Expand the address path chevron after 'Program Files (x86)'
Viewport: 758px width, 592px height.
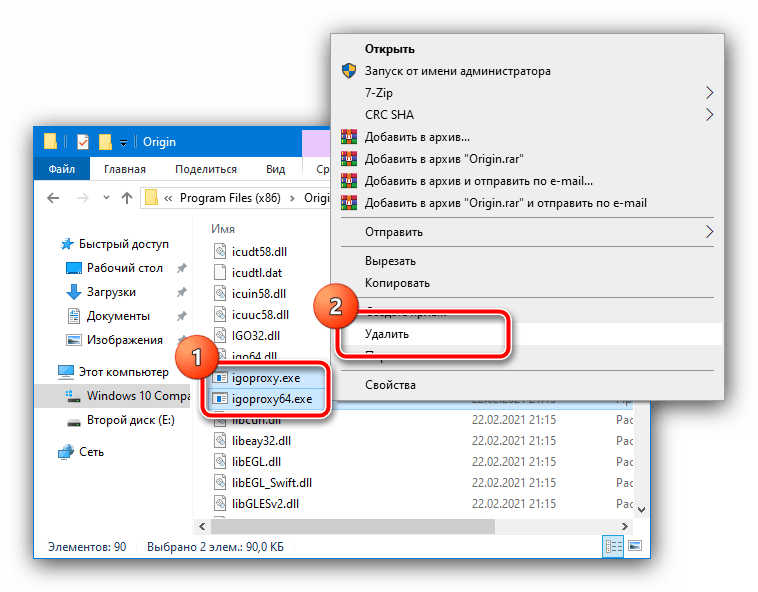coord(292,198)
